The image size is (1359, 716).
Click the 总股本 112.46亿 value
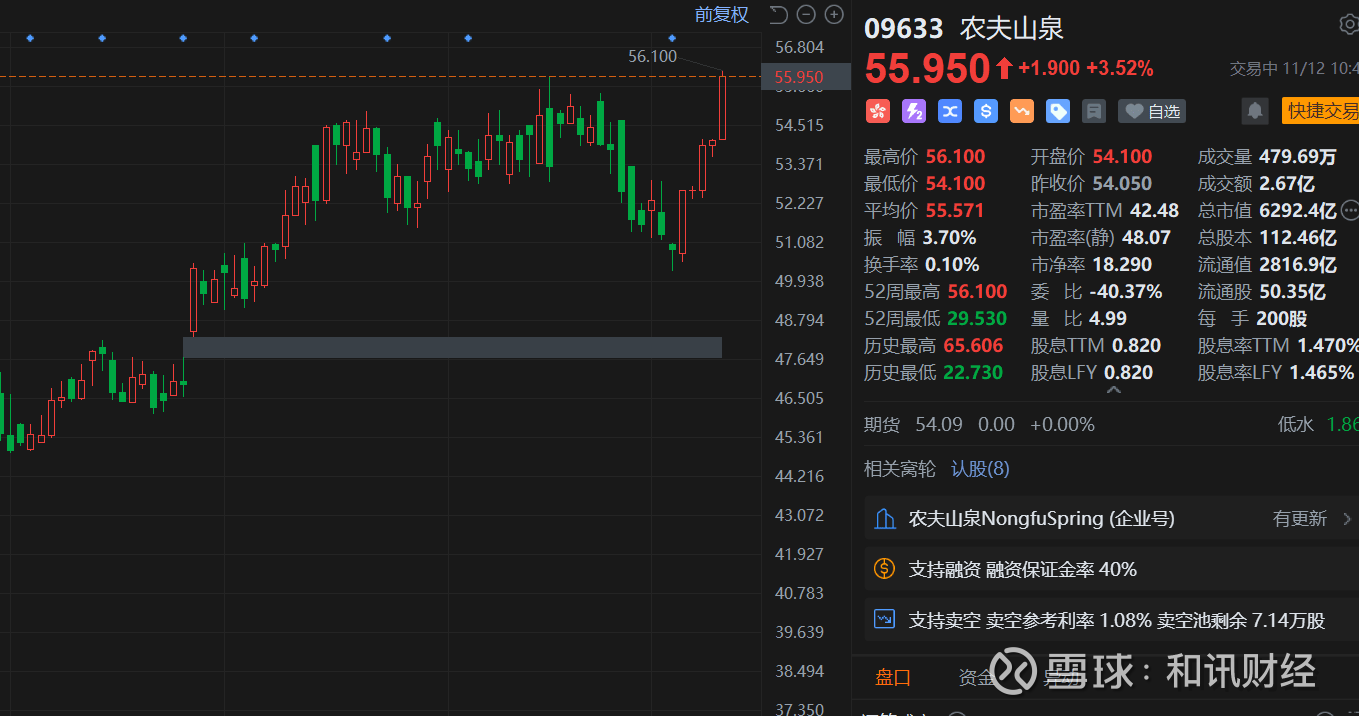(x=1298, y=237)
